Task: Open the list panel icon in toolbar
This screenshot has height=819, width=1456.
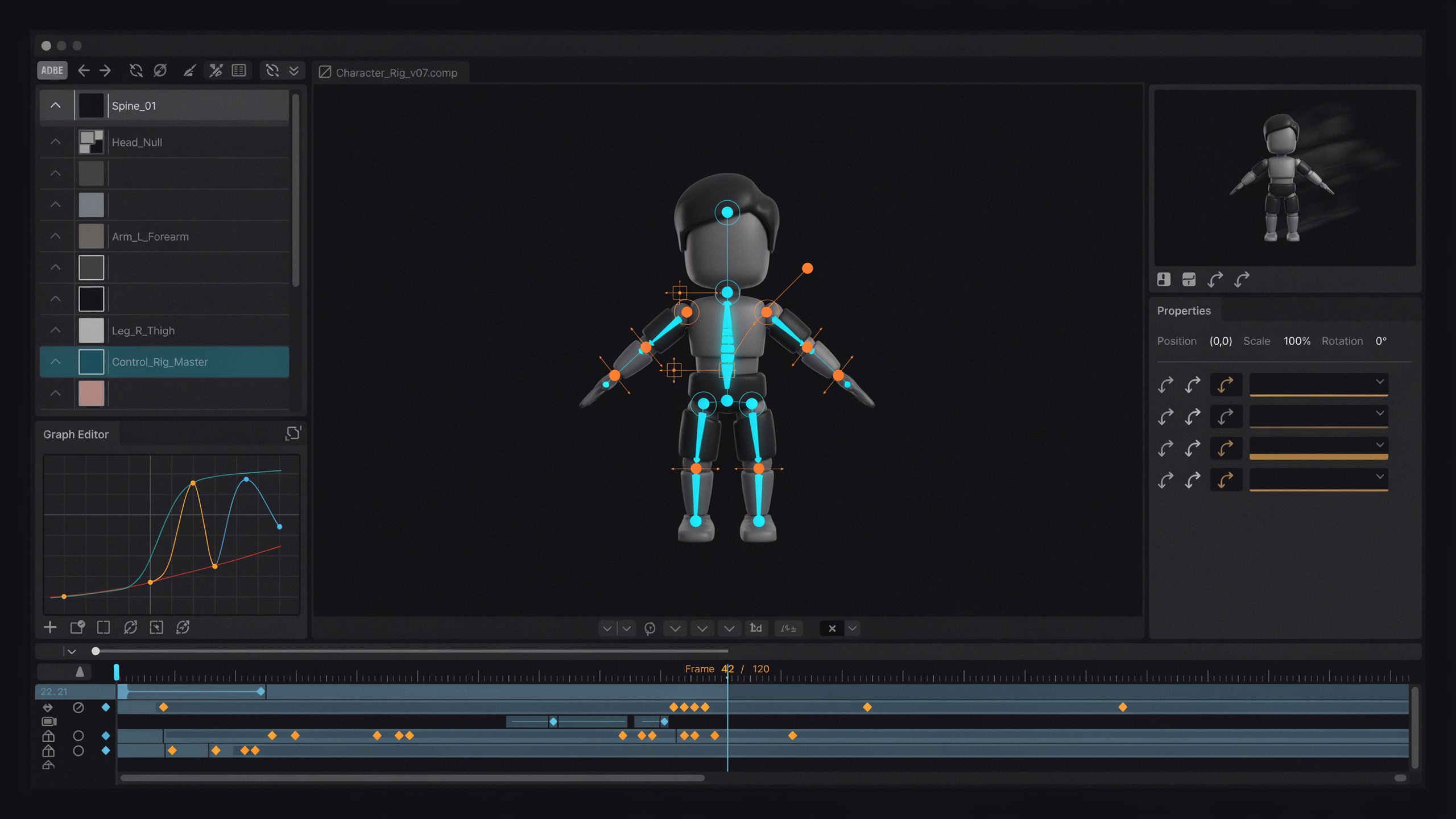Action: (239, 71)
